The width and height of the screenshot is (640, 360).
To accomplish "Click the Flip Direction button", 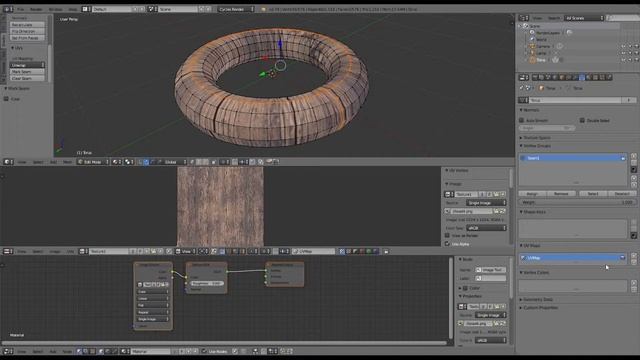I will 27,31.
